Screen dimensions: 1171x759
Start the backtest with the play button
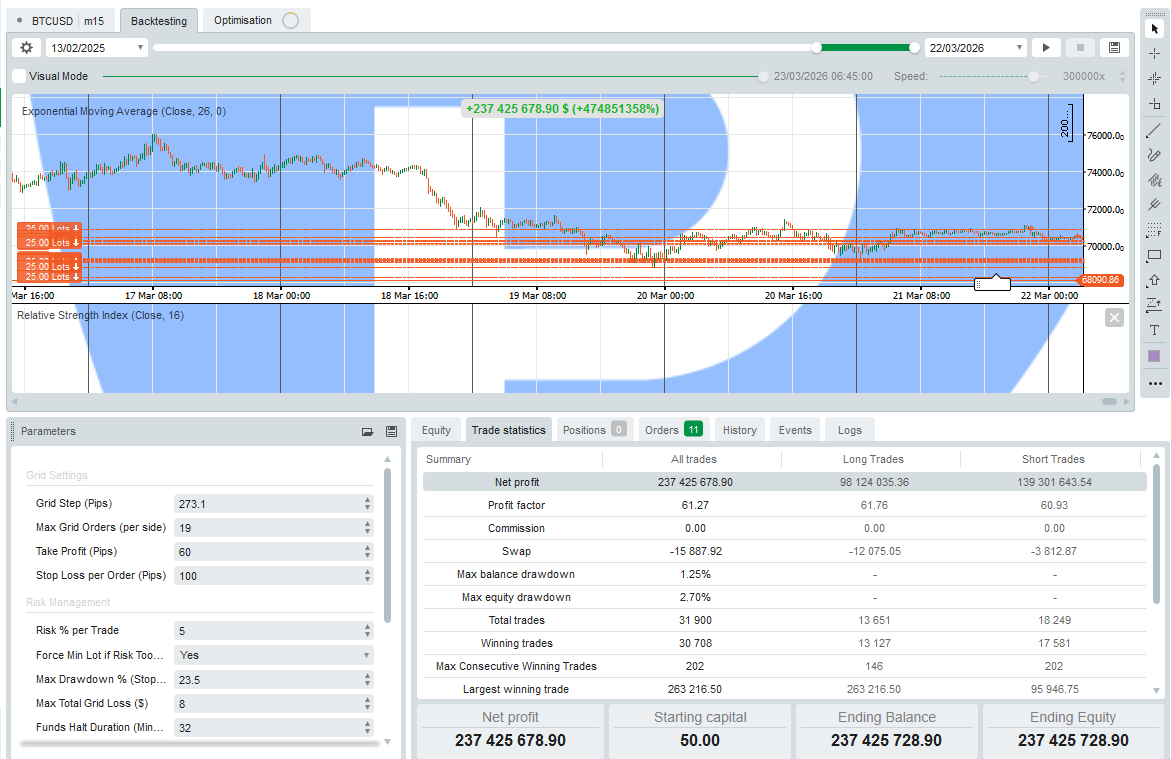coord(1045,48)
